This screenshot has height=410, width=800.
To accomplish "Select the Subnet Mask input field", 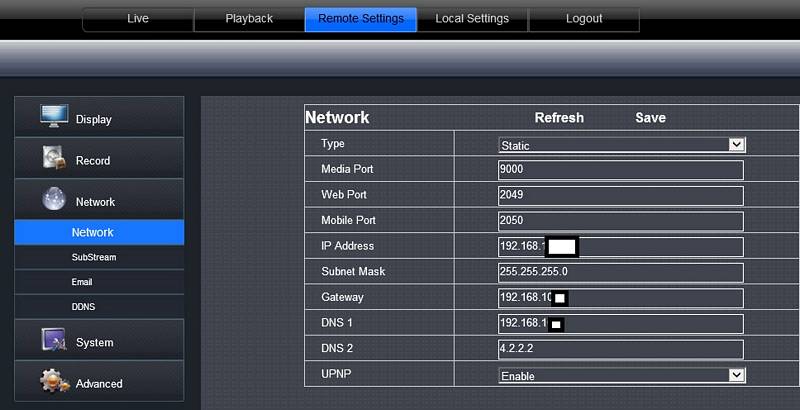I will [620, 272].
